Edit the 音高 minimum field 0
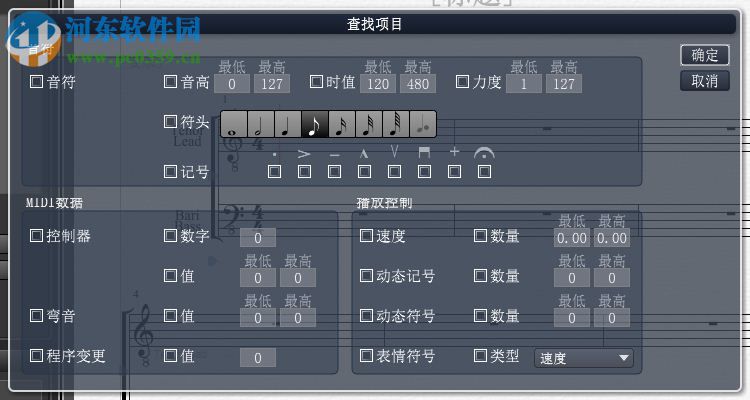The height and width of the screenshot is (400, 750). [x=232, y=84]
